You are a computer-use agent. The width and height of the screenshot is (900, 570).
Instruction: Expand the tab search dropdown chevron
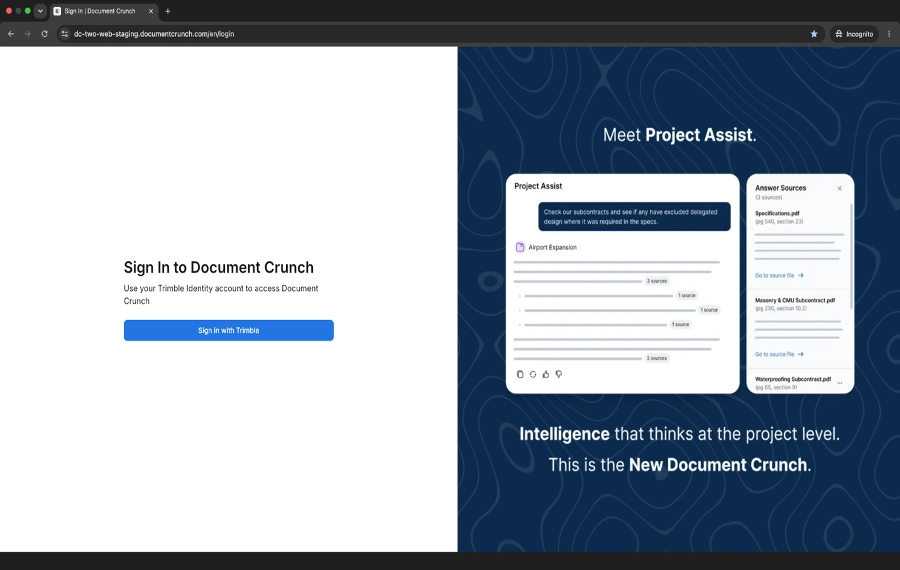[40, 11]
